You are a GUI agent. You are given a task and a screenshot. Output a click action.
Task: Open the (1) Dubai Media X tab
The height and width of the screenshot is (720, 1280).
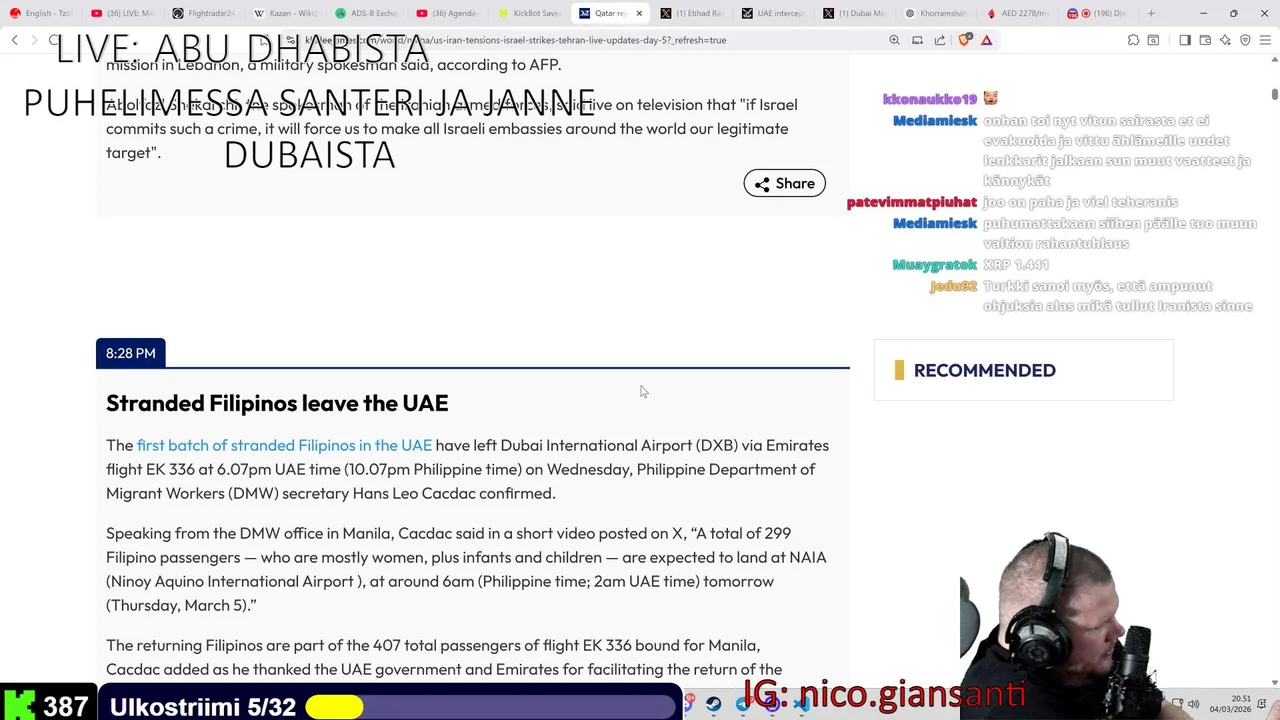(x=855, y=13)
